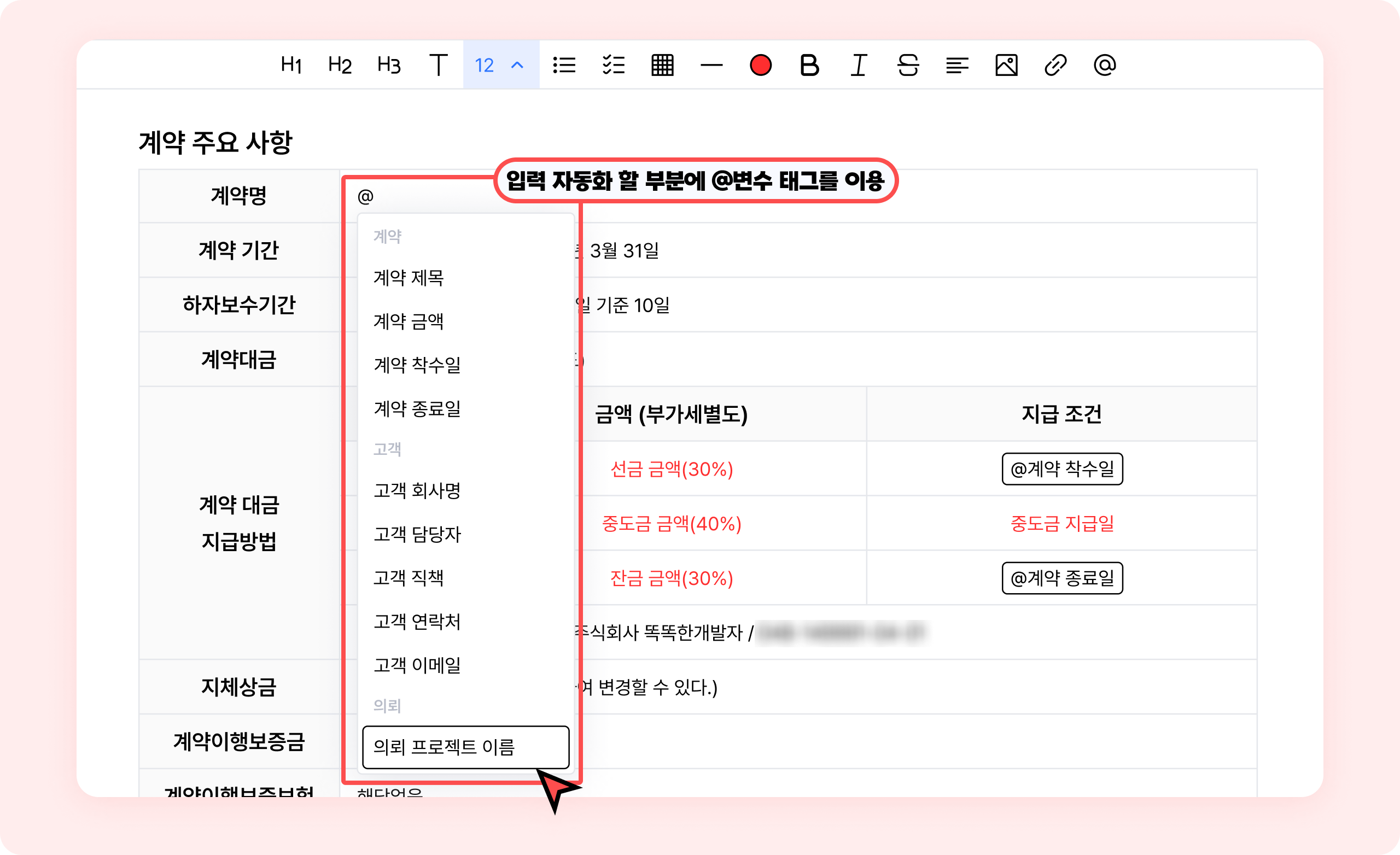Insert a checklist
Screen dimensions: 1400x855
point(614,65)
